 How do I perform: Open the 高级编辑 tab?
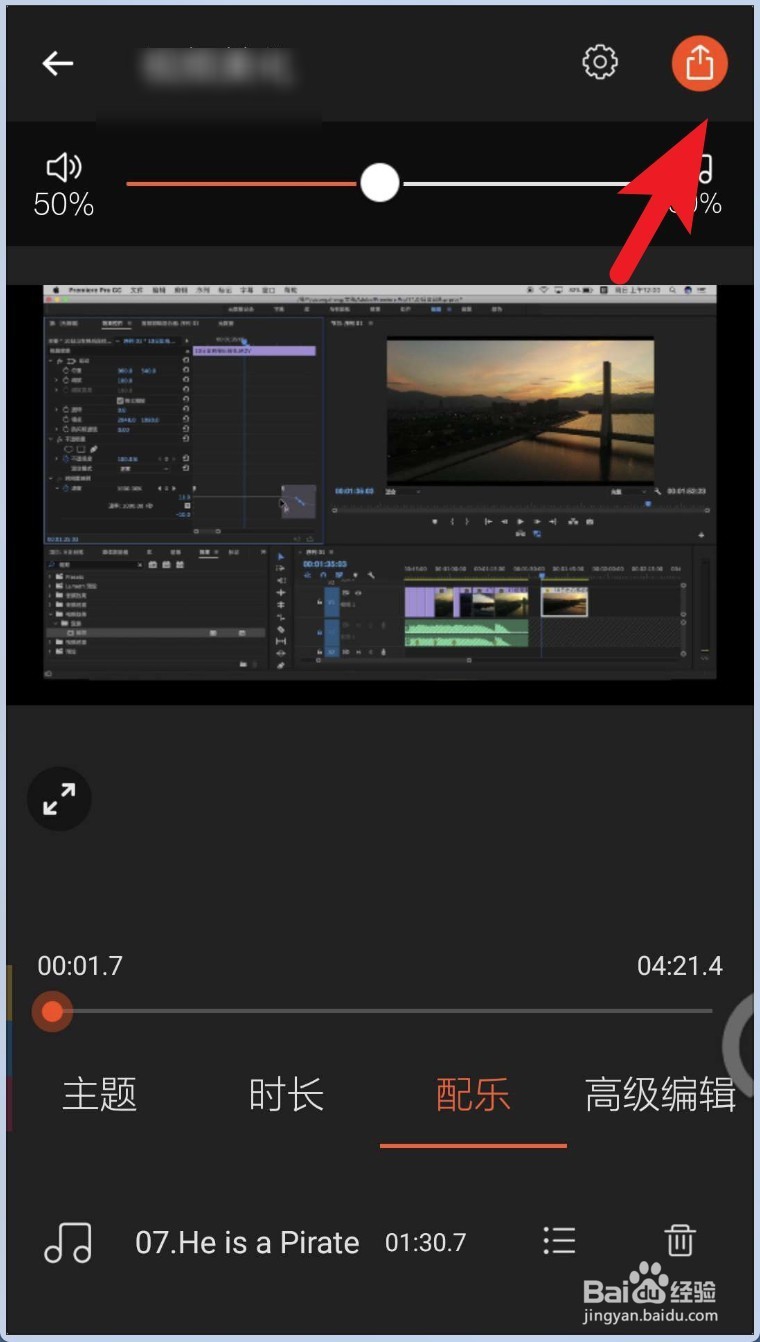660,1095
